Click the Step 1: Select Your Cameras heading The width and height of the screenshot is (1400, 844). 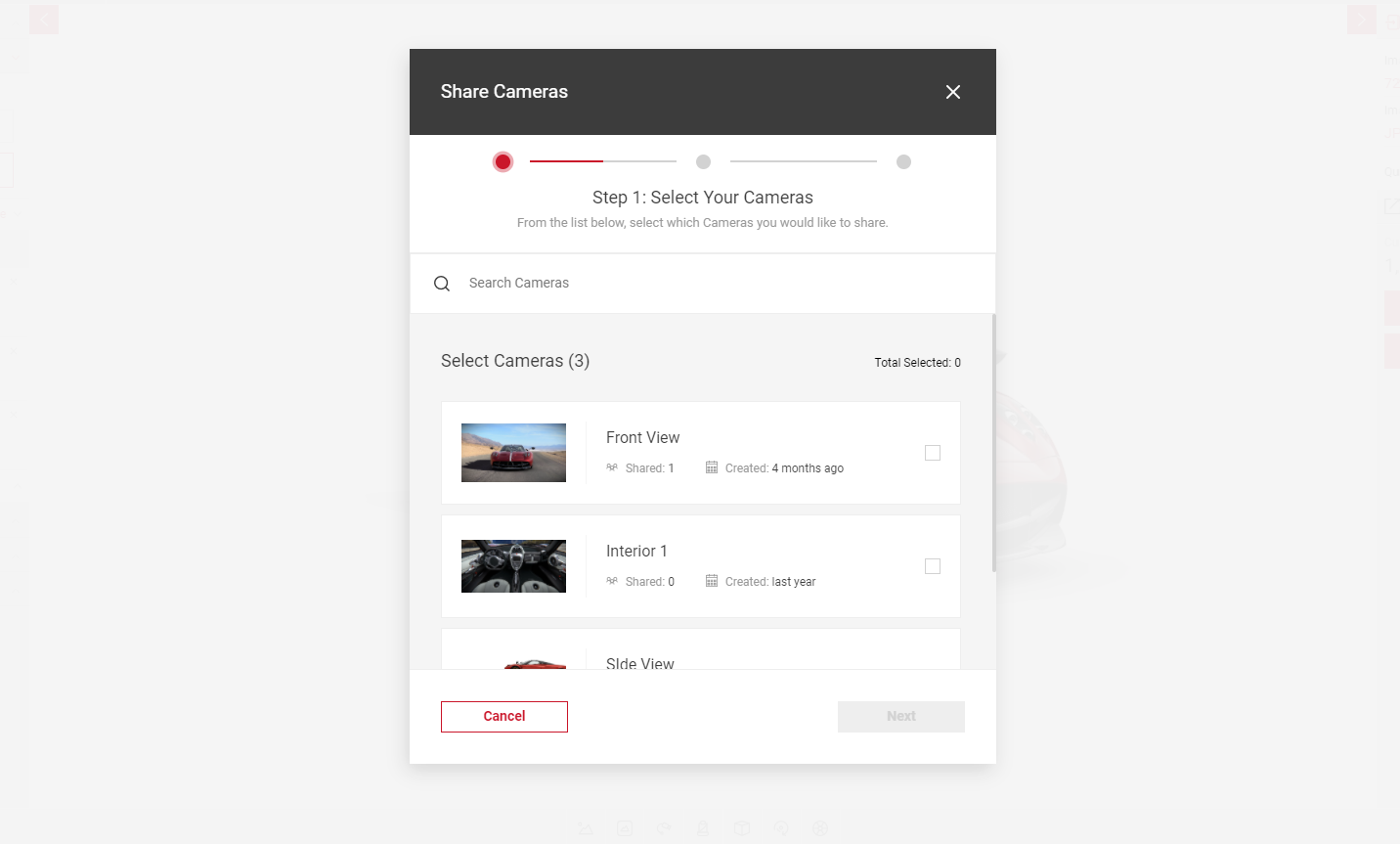703,198
